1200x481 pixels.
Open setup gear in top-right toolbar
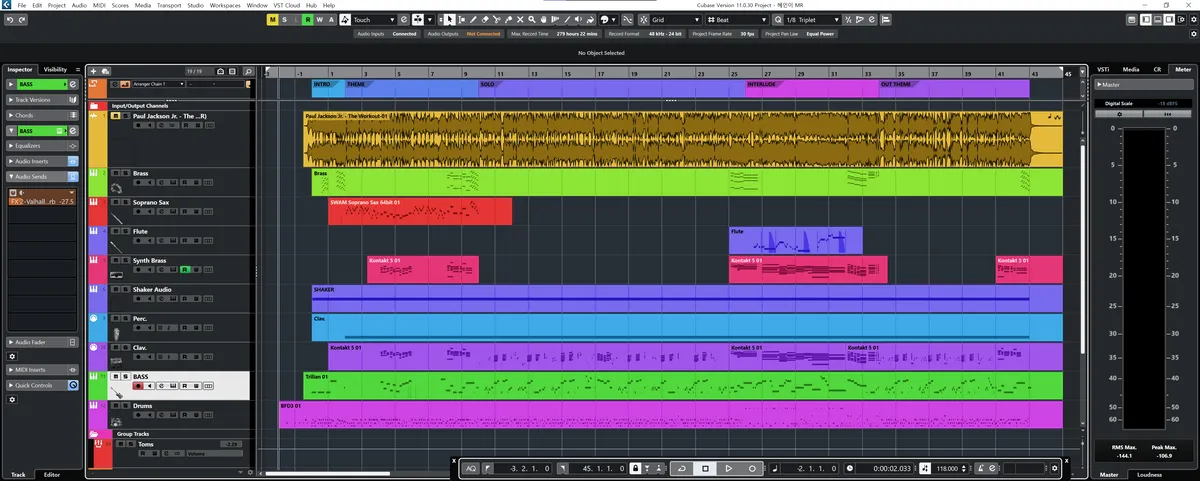[1192, 20]
